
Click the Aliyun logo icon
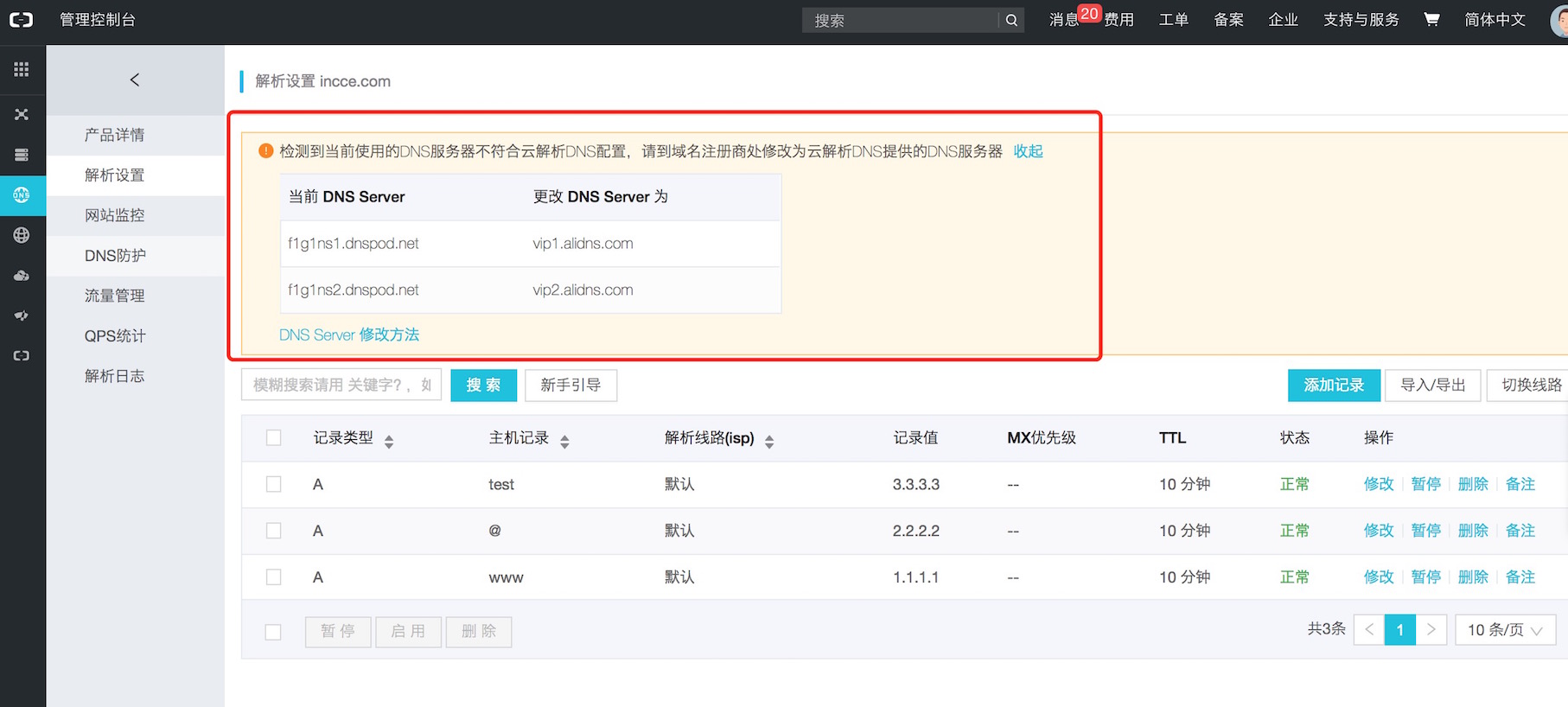(21, 20)
